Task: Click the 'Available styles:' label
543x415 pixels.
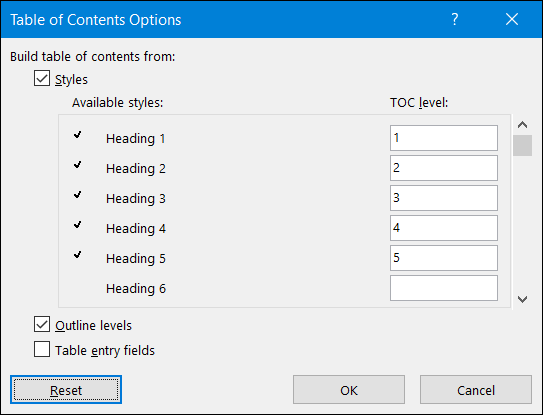Action: click(117, 103)
